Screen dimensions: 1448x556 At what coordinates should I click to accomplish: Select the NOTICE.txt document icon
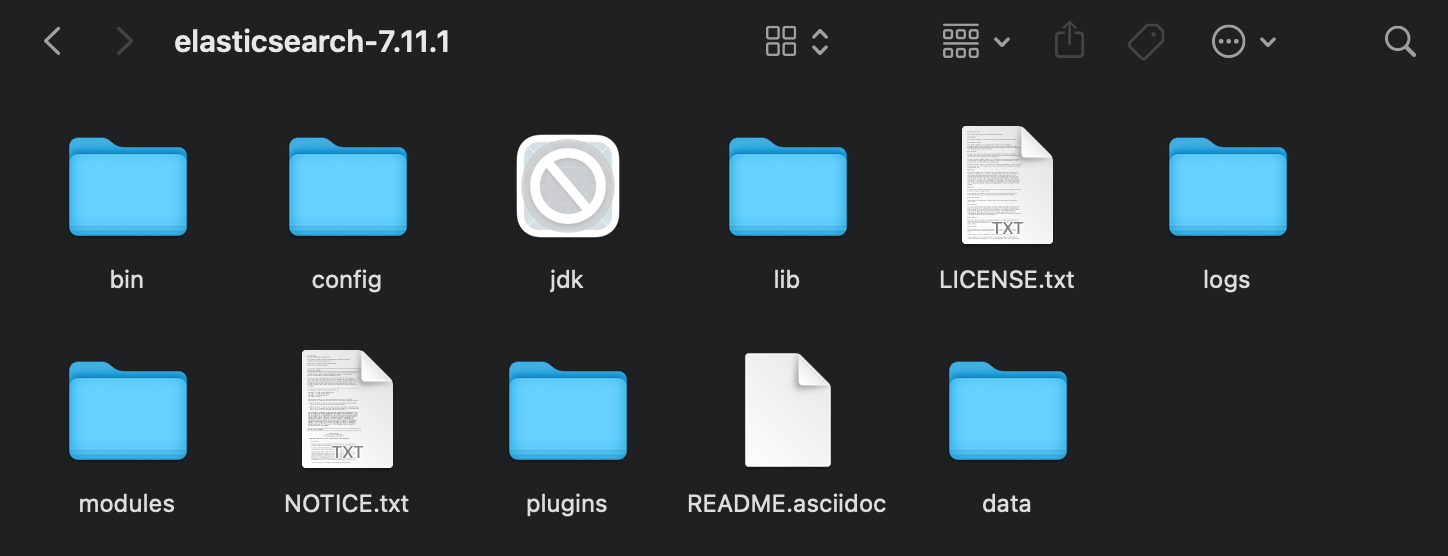coord(347,409)
